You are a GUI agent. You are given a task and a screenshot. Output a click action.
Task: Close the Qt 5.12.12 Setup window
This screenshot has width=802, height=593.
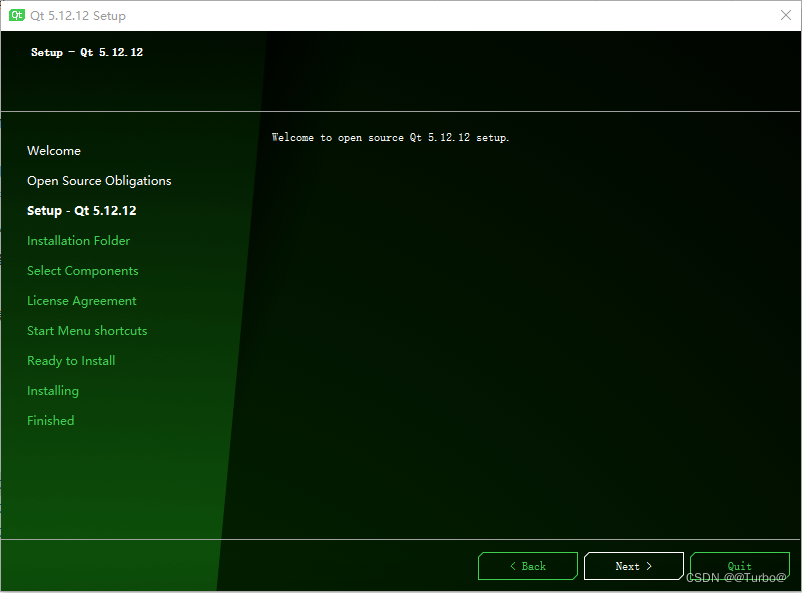coord(786,15)
